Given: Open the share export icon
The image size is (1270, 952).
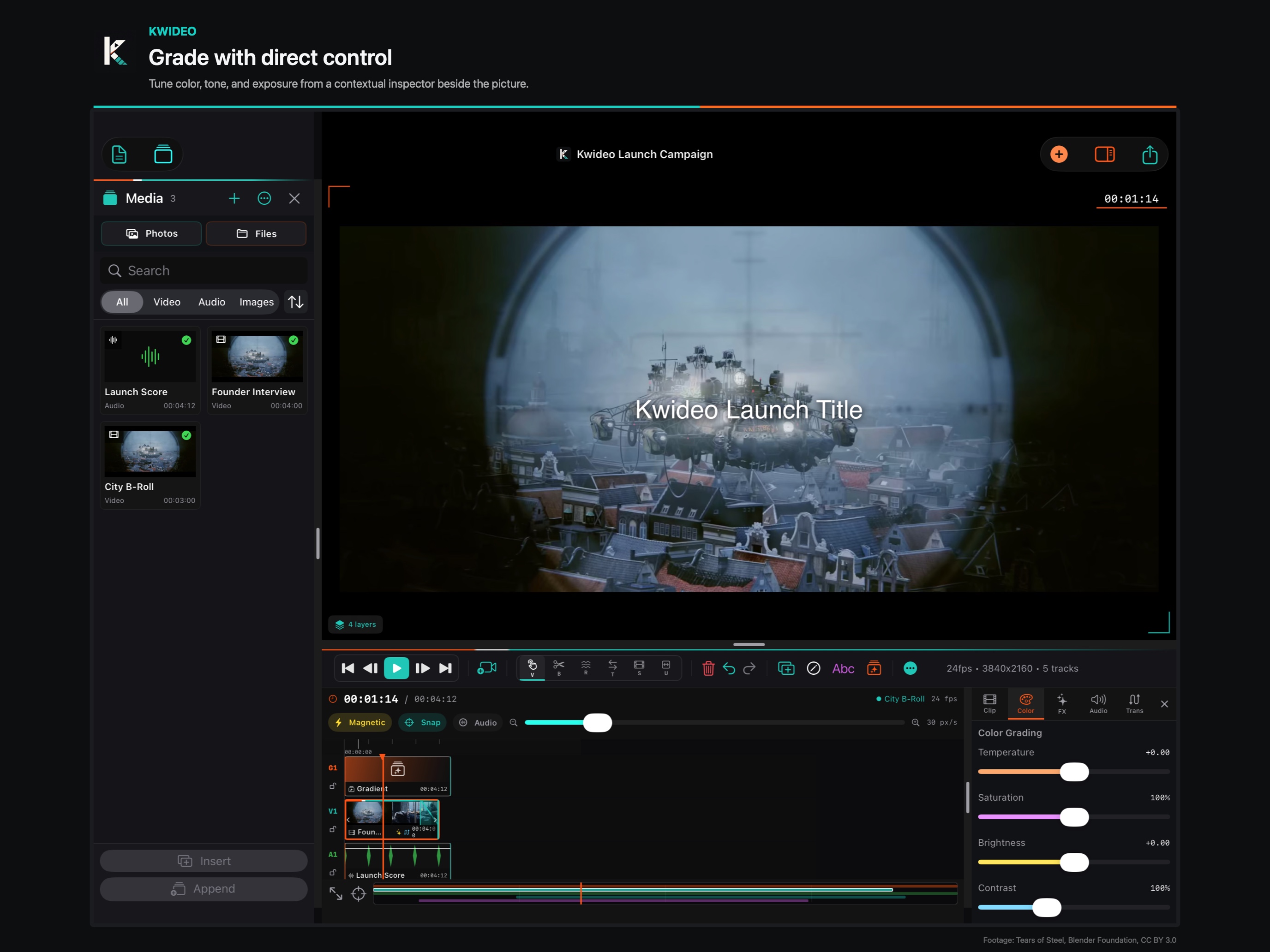Looking at the screenshot, I should (x=1150, y=155).
